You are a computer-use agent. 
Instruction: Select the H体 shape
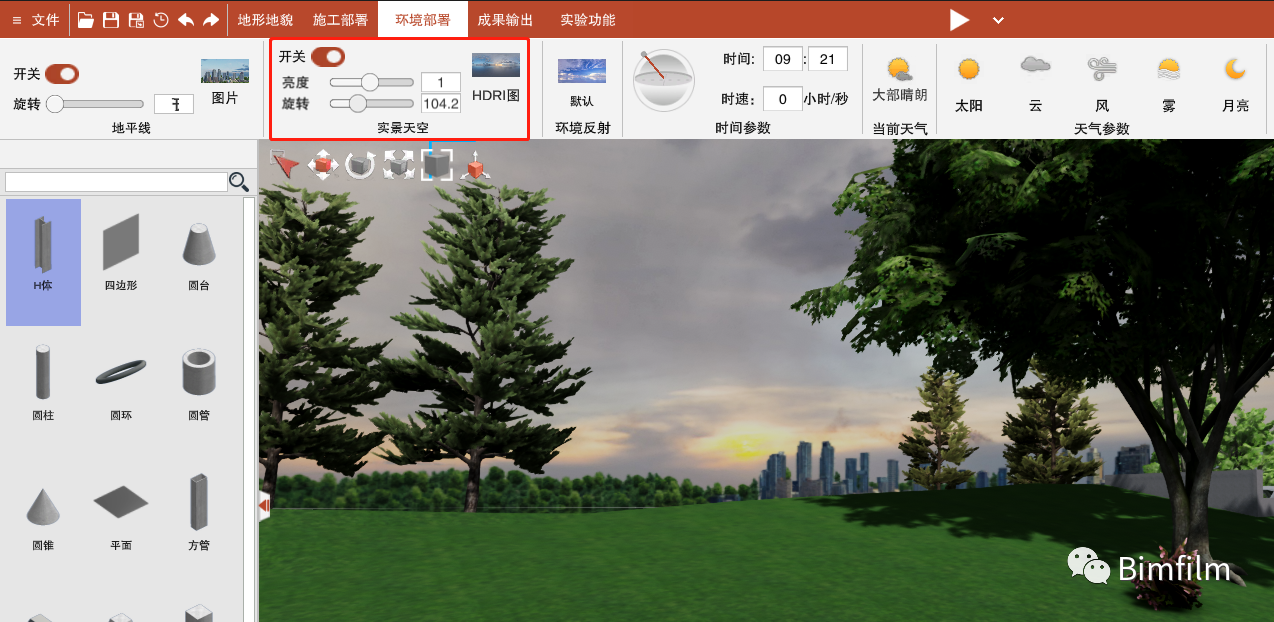tap(43, 262)
